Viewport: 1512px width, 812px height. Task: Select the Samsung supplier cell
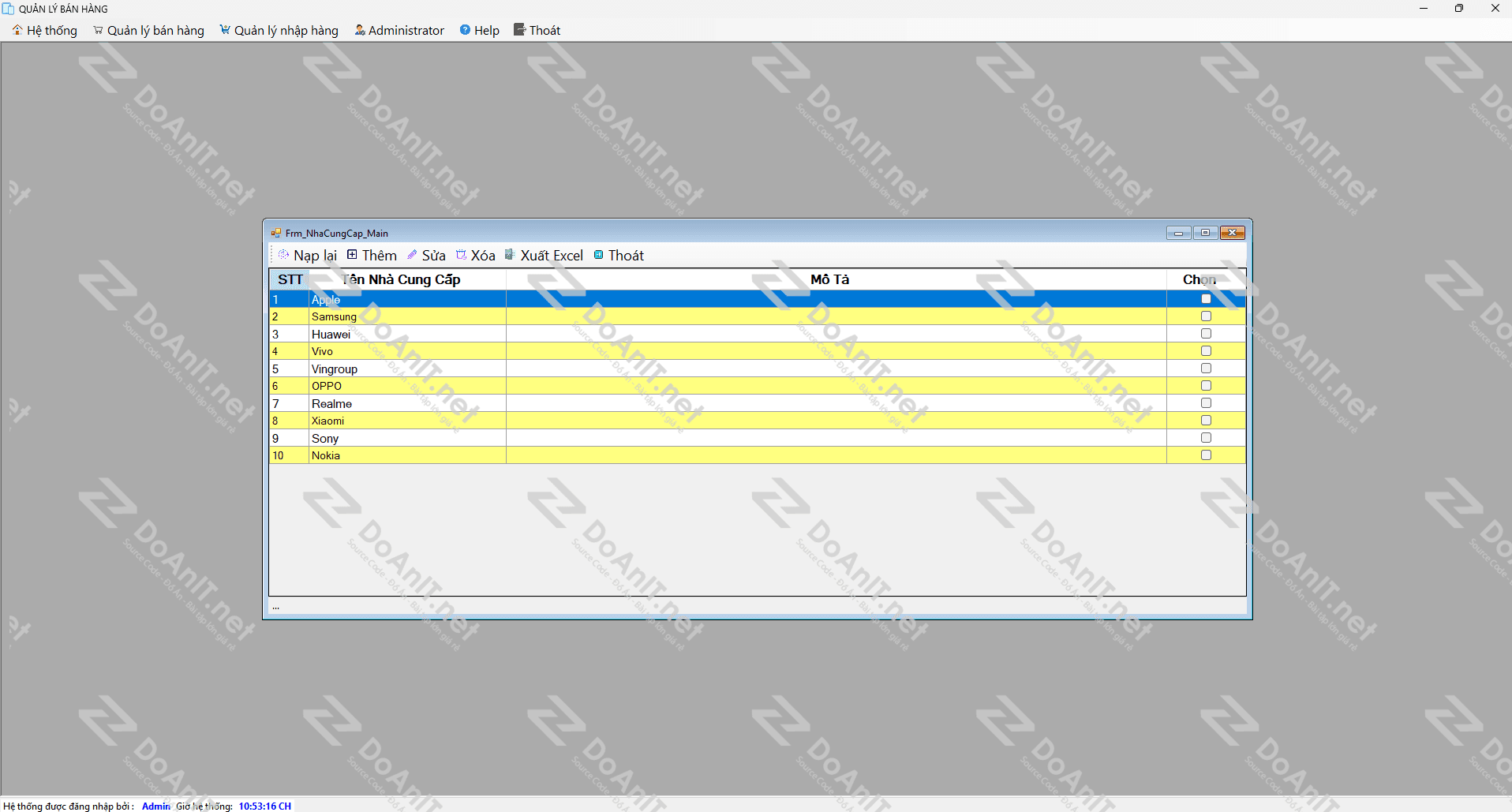407,316
